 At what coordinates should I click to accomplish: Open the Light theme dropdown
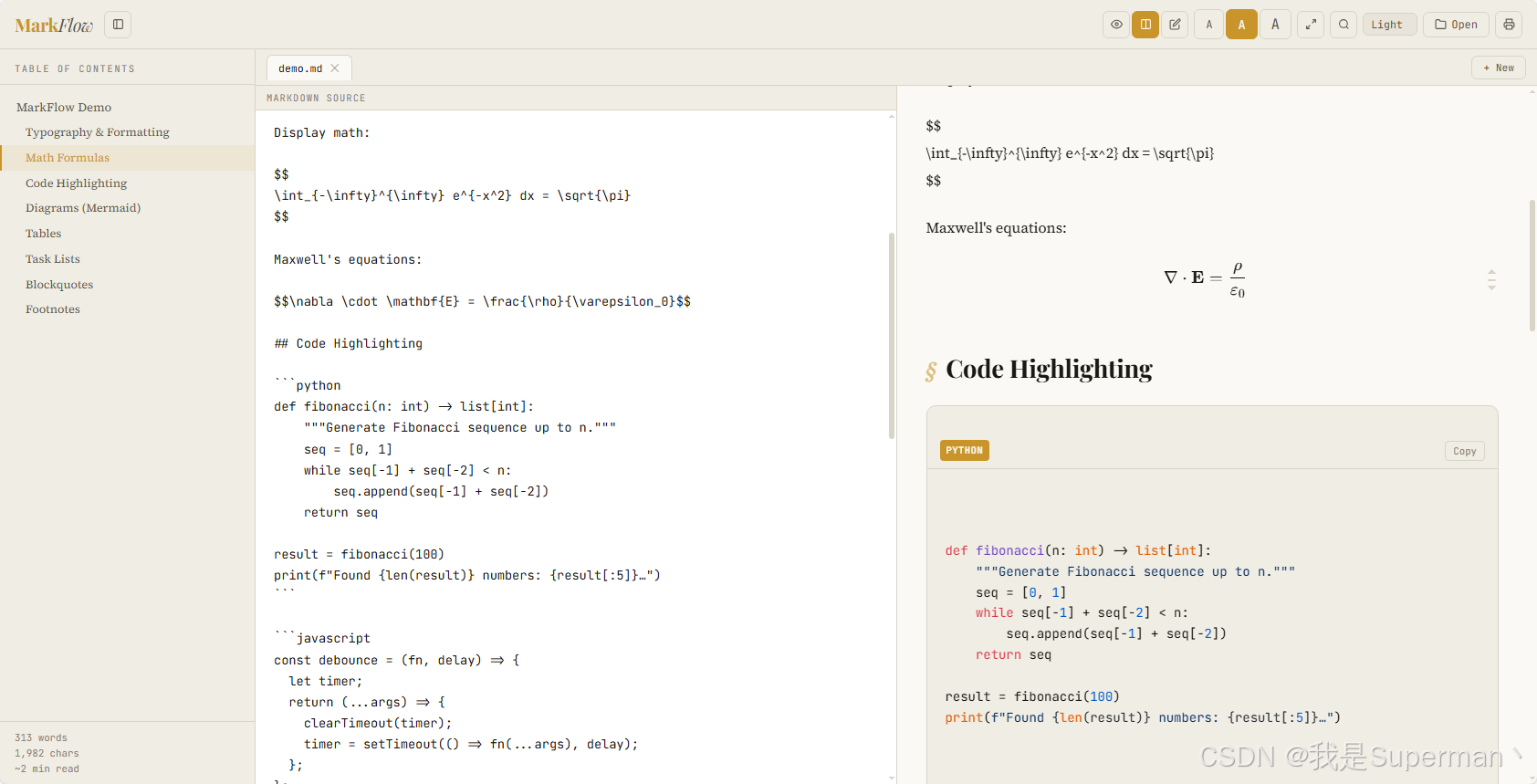1389,25
